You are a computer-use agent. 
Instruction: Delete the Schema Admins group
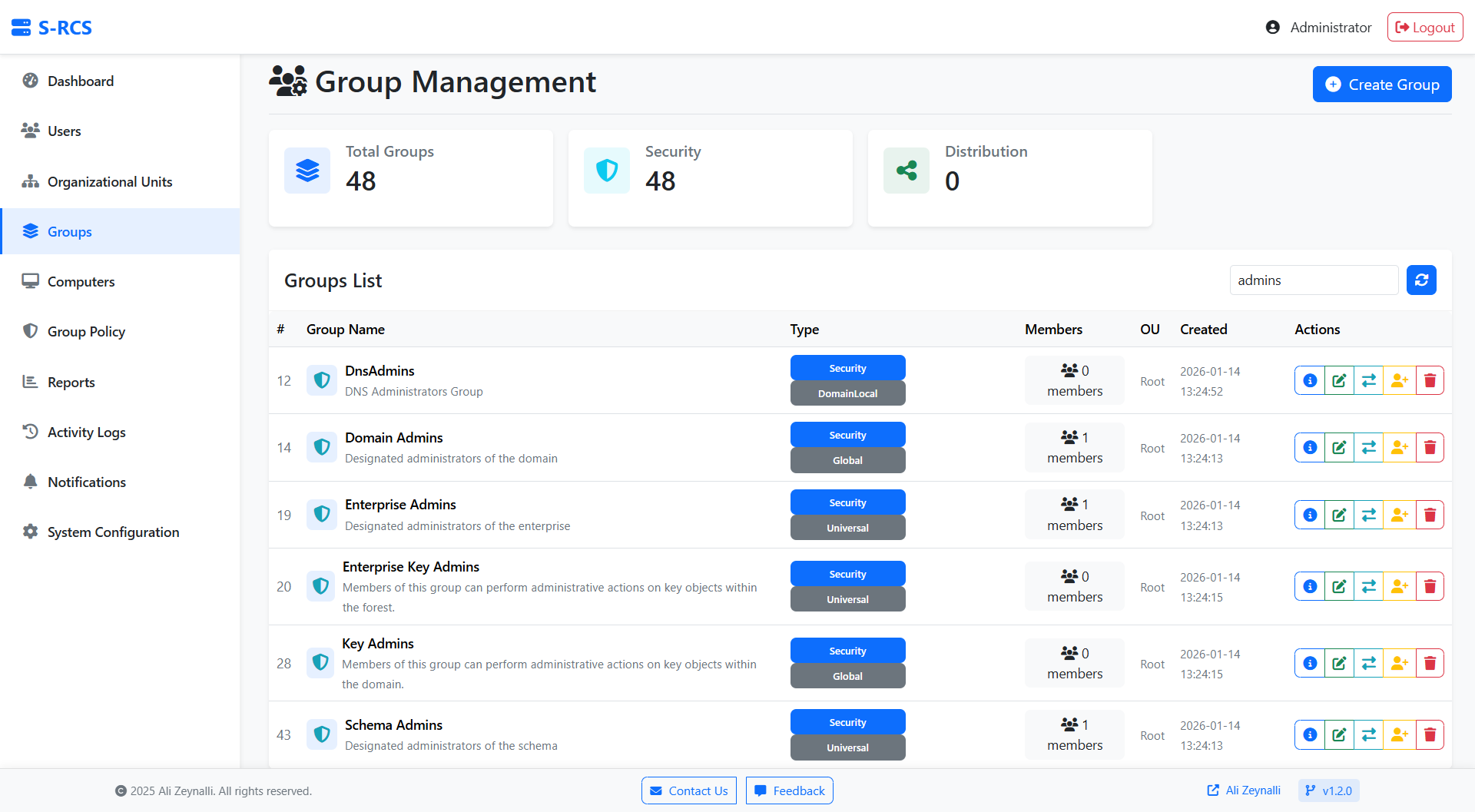click(x=1430, y=734)
